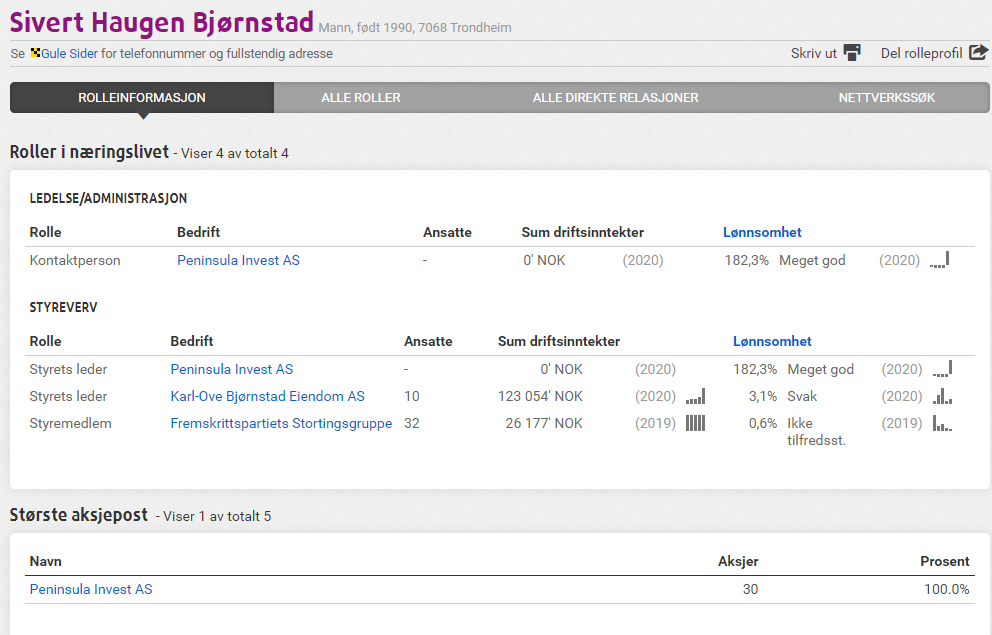
Task: Open Peninsula Invest AS in Kontaktperson row
Action: [x=239, y=260]
